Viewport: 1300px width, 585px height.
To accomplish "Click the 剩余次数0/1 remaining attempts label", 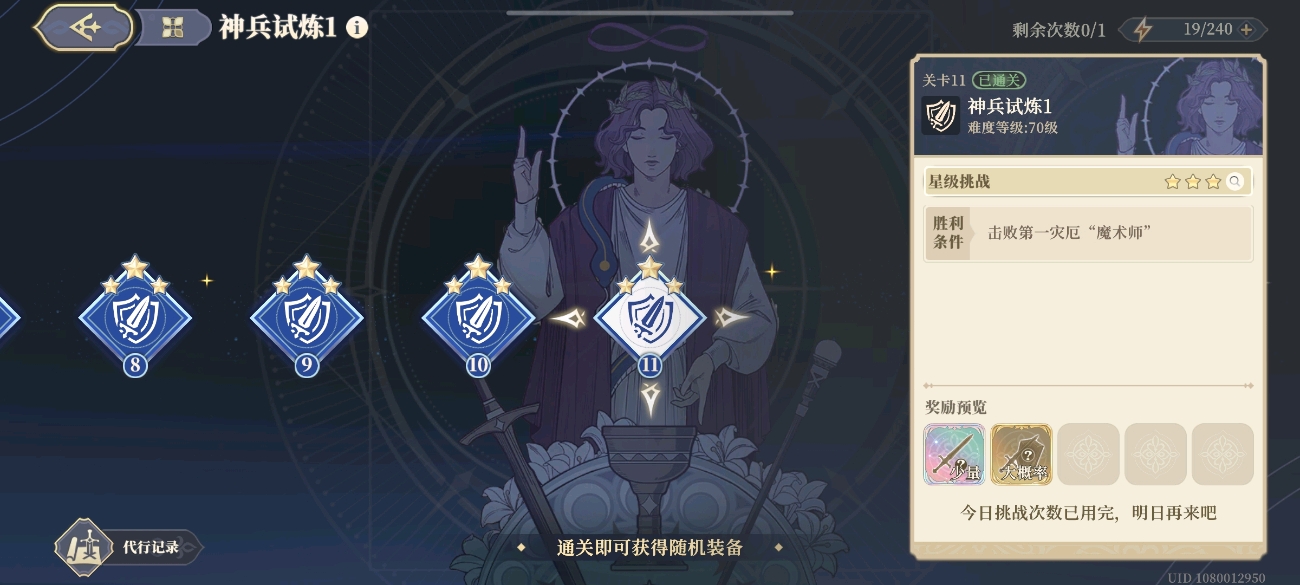I will tap(1059, 29).
